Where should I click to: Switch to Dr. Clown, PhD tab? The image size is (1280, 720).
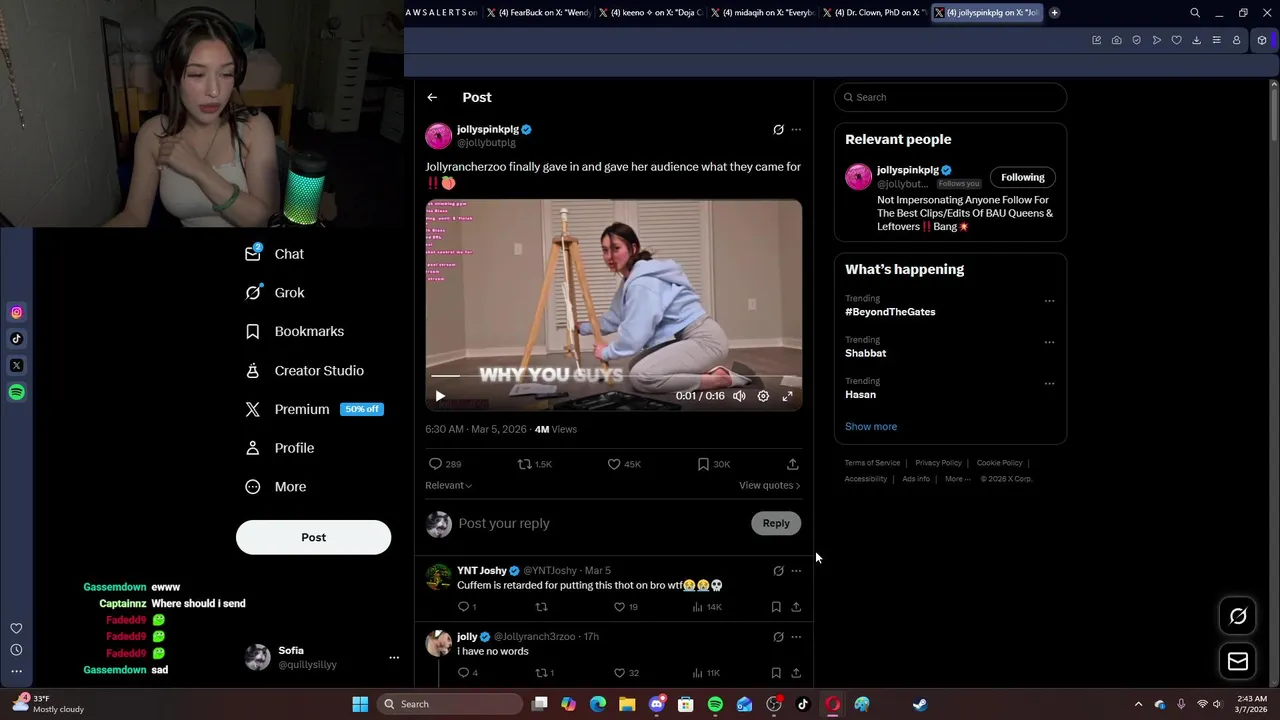(876, 13)
